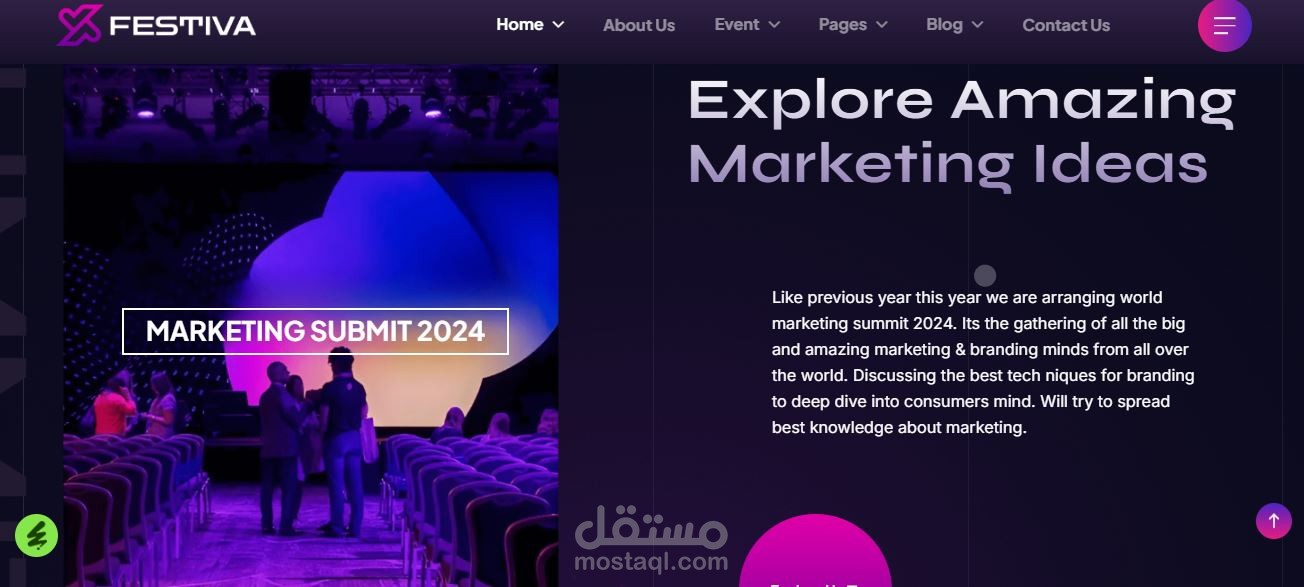Expand the Pages dropdown arrow
Image resolution: width=1304 pixels, height=587 pixels.
coord(881,25)
